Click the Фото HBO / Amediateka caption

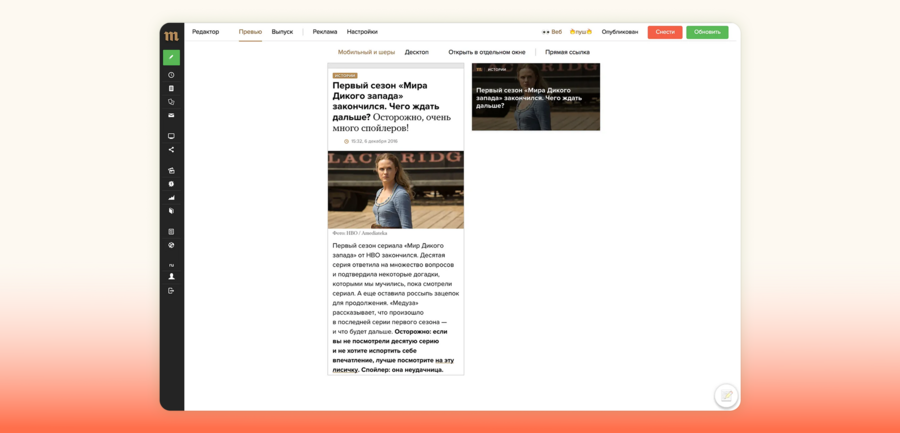359,233
